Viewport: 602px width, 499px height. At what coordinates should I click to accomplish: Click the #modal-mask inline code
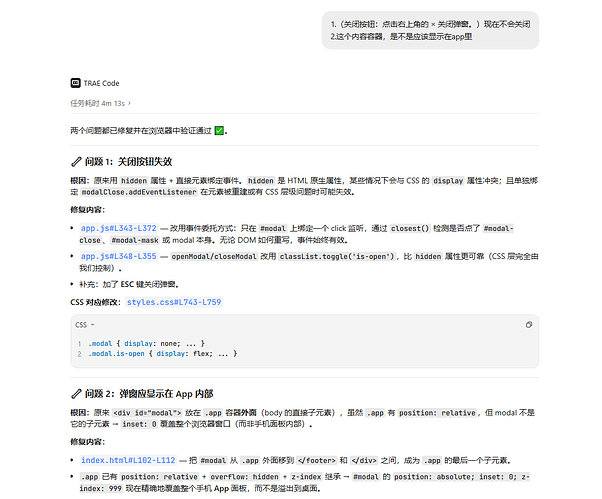click(135, 240)
